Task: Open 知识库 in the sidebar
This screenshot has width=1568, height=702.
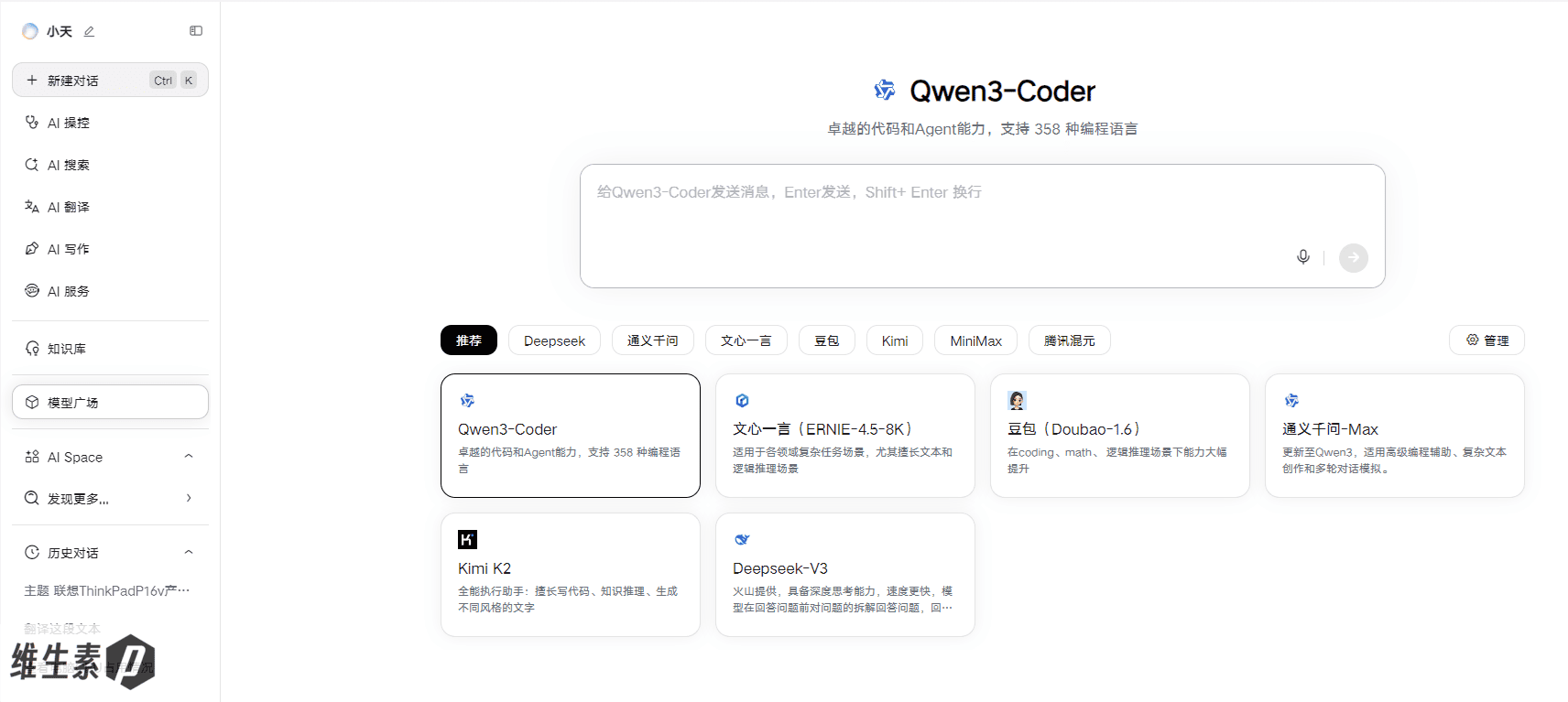Action: [67, 349]
